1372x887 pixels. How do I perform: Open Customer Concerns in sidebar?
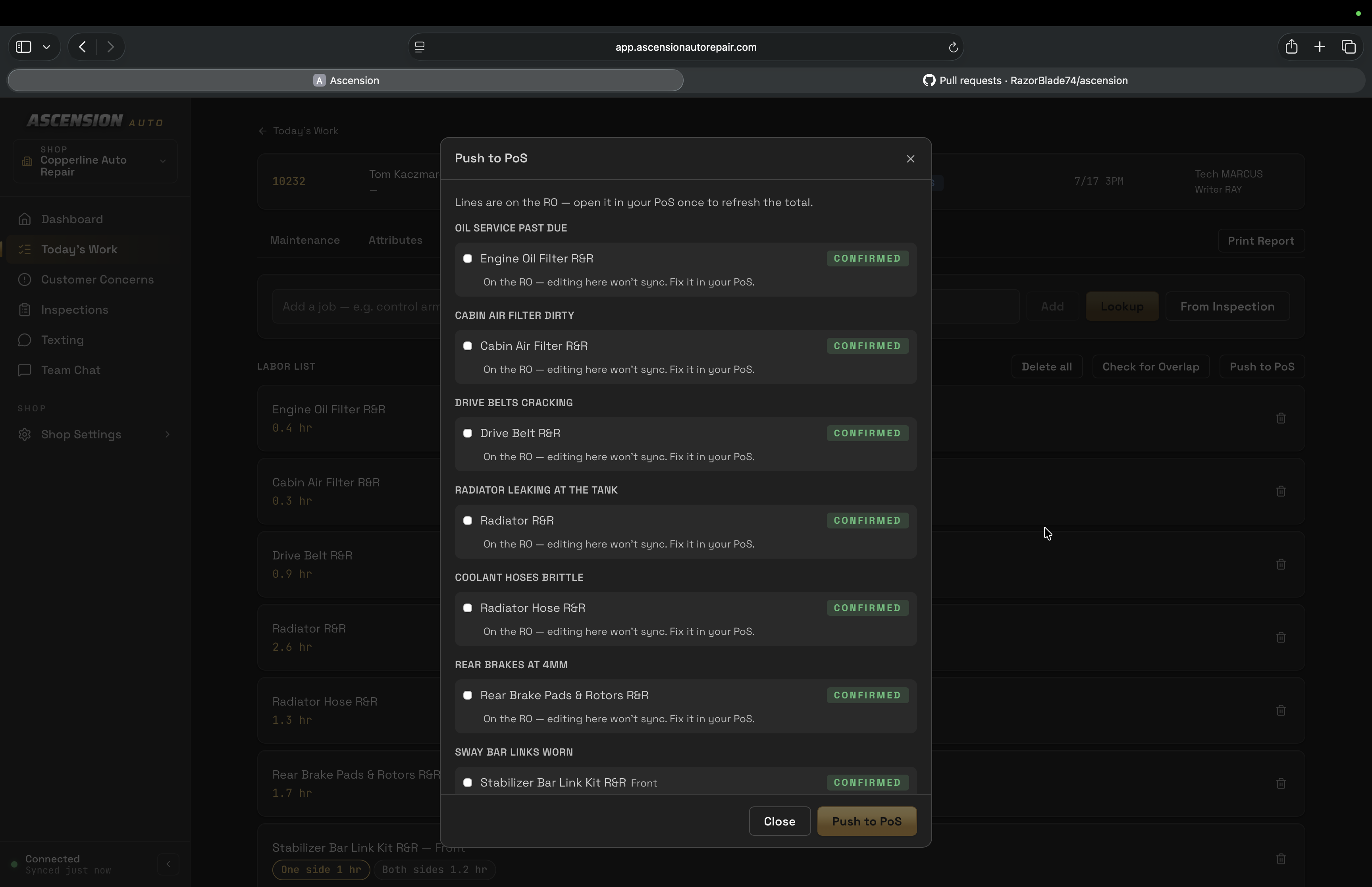(x=95, y=280)
